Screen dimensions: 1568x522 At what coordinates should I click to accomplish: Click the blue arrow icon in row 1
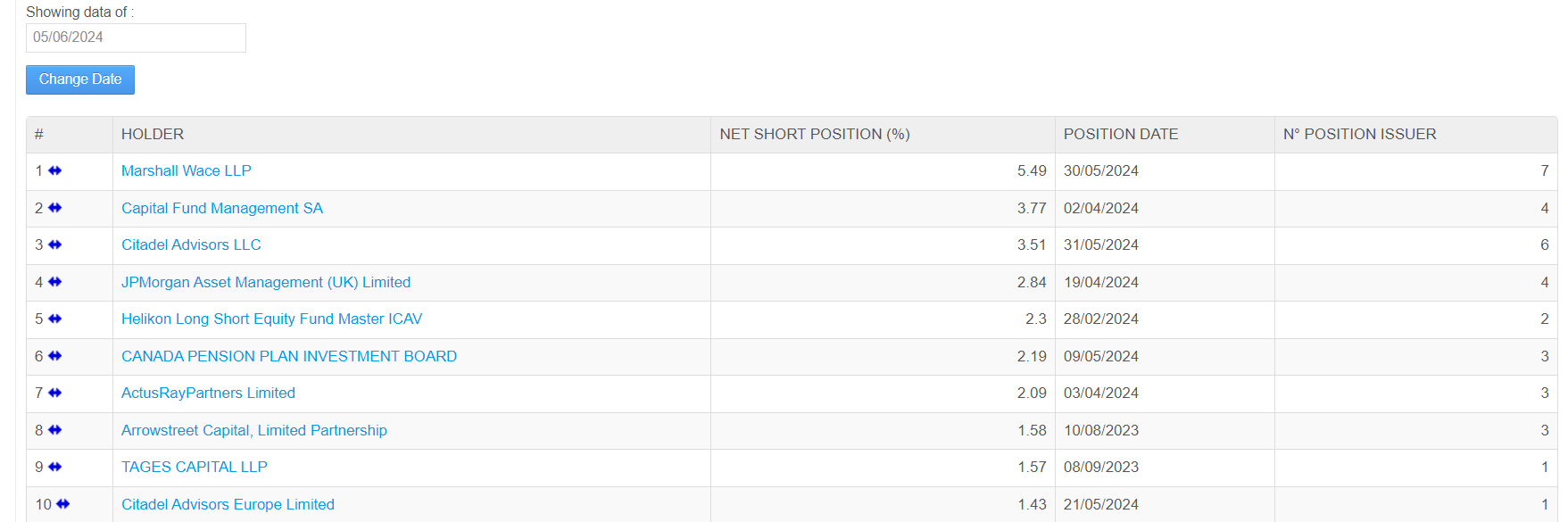click(55, 170)
